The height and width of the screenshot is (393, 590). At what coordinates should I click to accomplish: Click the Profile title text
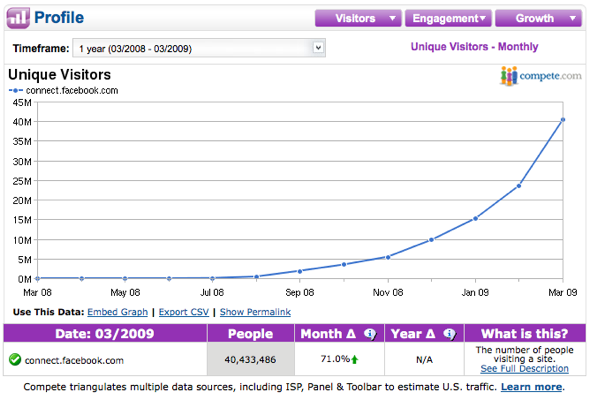tap(59, 18)
